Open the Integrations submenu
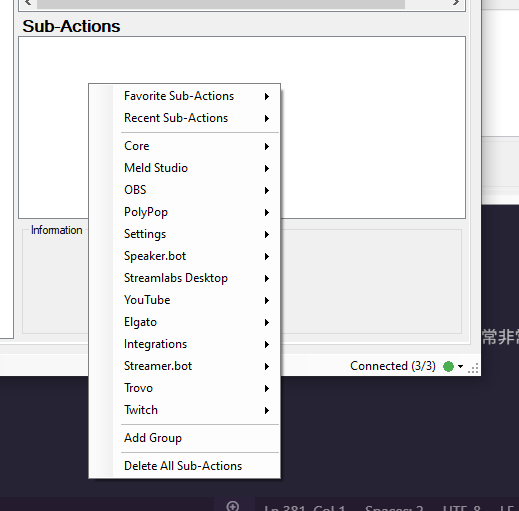 click(184, 344)
